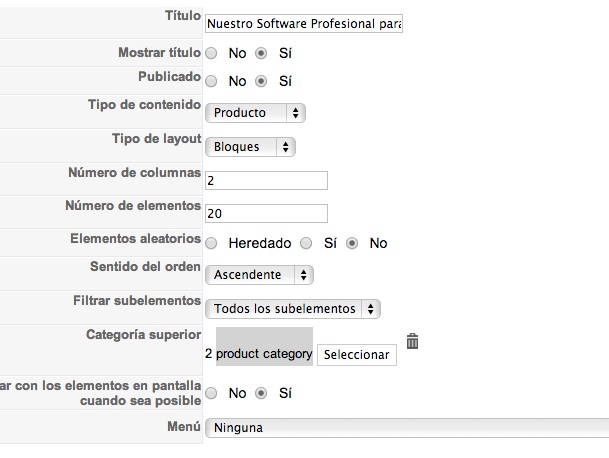Set Publicado to Sí
The height and width of the screenshot is (458, 609).
[x=262, y=81]
